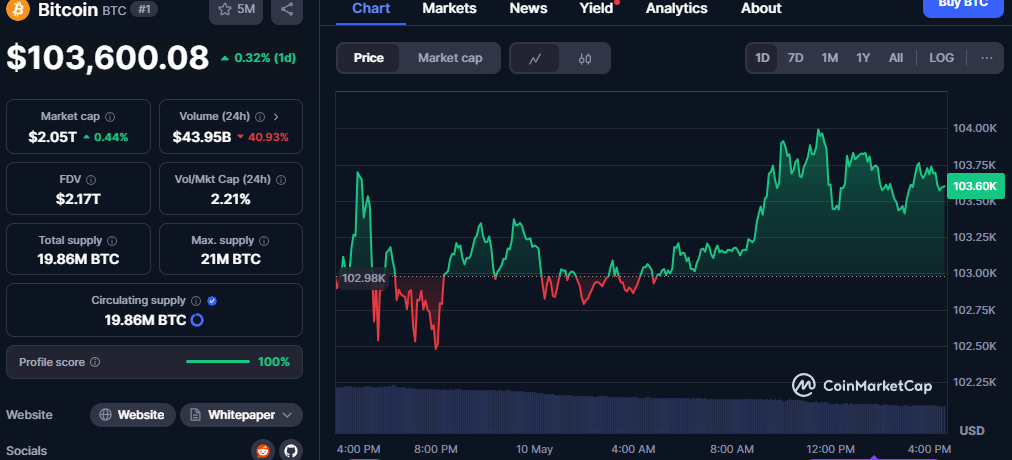This screenshot has width=1012, height=460.
Task: Click the circulating supply progress ring
Action: tap(197, 319)
